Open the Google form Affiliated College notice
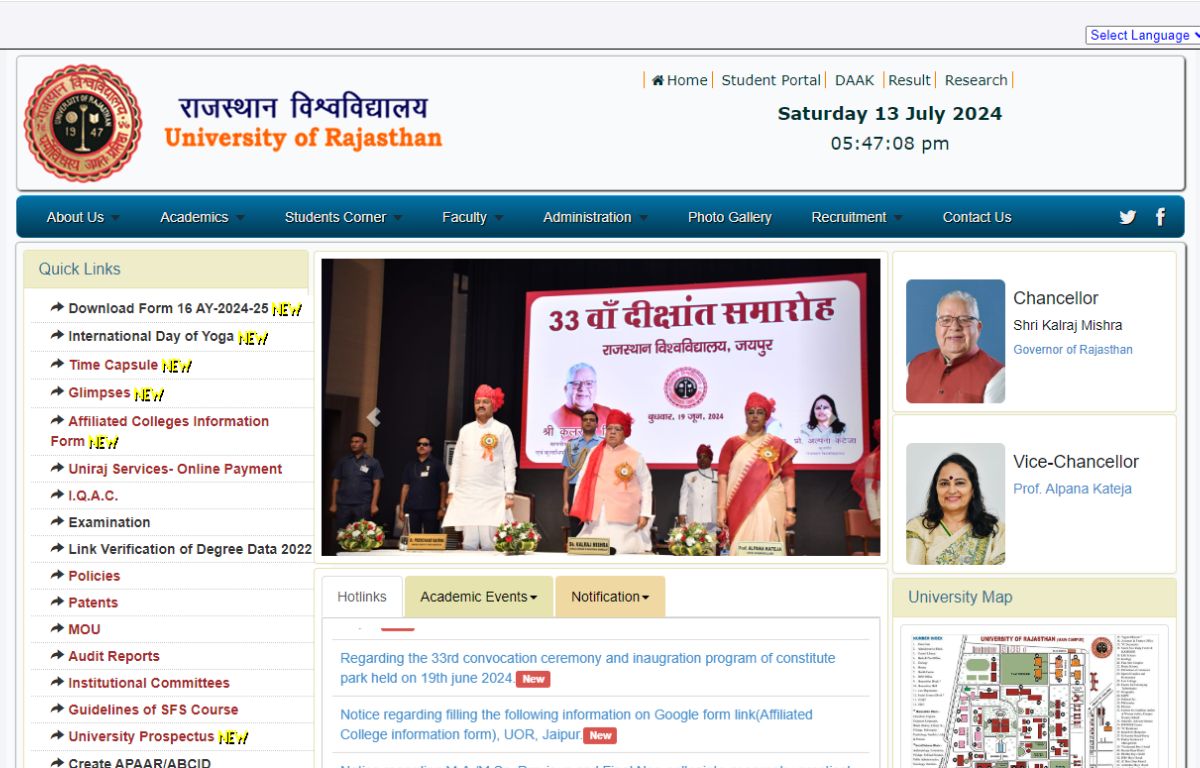The width and height of the screenshot is (1200, 768). [x=576, y=725]
